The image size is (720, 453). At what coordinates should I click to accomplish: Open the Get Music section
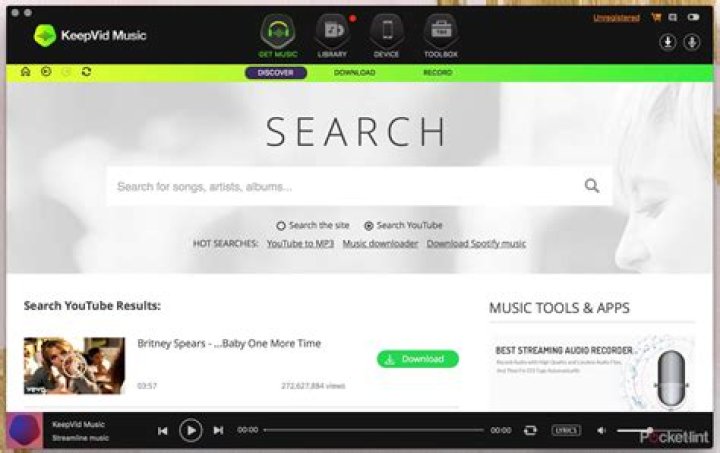[x=278, y=36]
